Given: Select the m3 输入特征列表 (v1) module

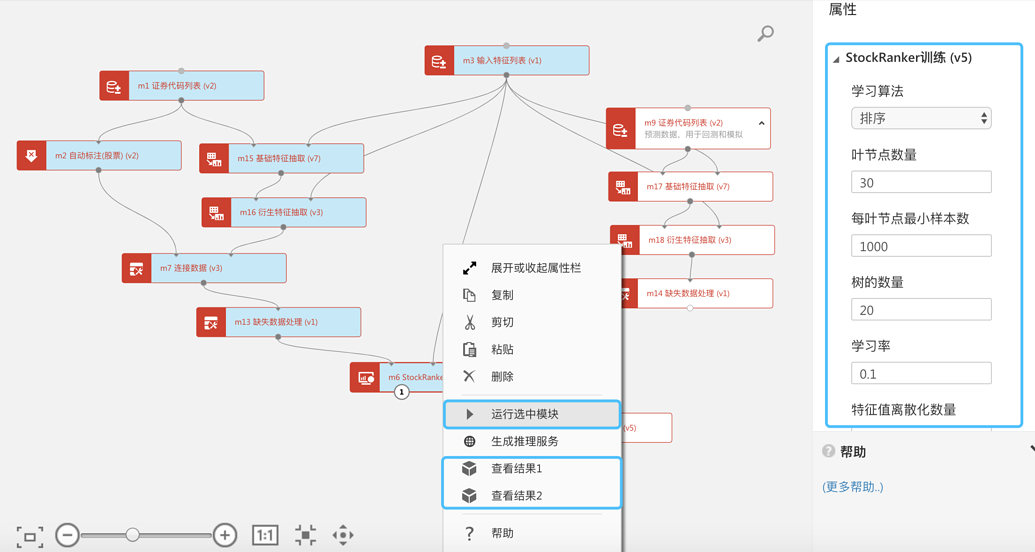Looking at the screenshot, I should point(507,61).
